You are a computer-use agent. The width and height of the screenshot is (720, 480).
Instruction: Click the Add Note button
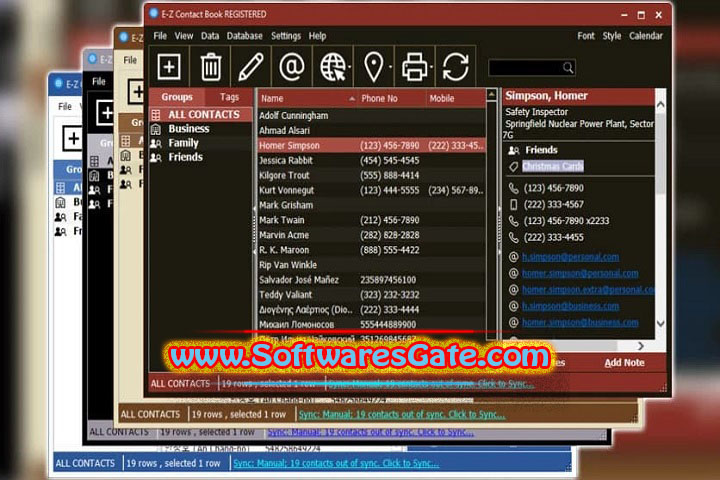pyautogui.click(x=624, y=363)
